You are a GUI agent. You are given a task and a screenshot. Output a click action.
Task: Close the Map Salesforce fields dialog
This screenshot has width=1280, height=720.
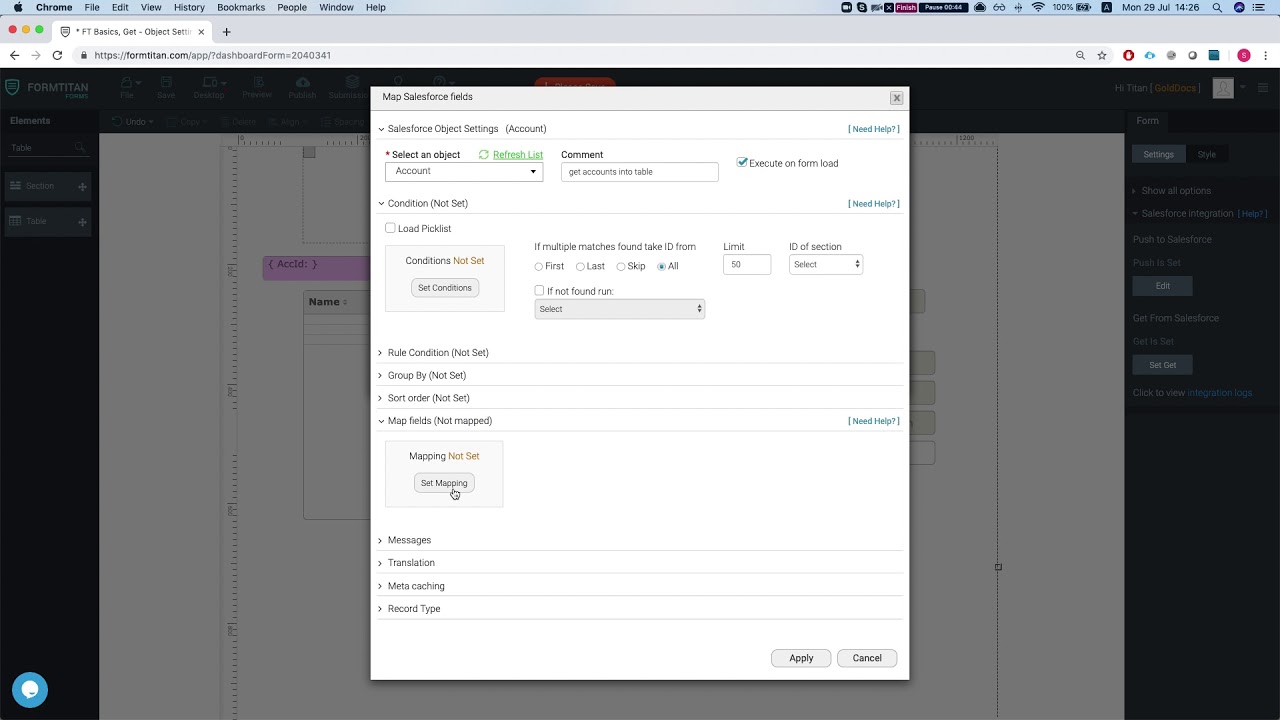coord(896,98)
